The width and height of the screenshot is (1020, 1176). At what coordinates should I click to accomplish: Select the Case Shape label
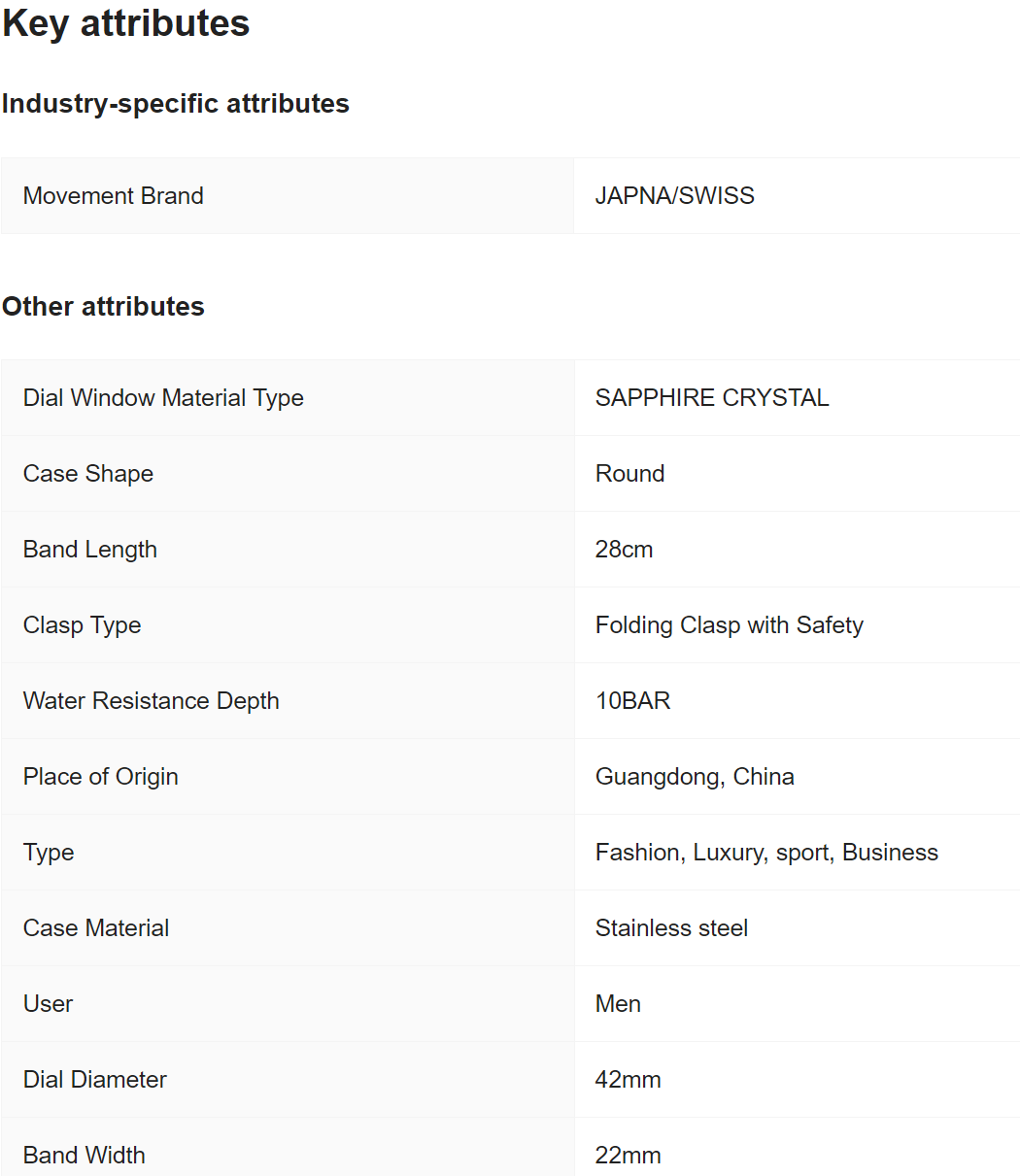(x=88, y=474)
